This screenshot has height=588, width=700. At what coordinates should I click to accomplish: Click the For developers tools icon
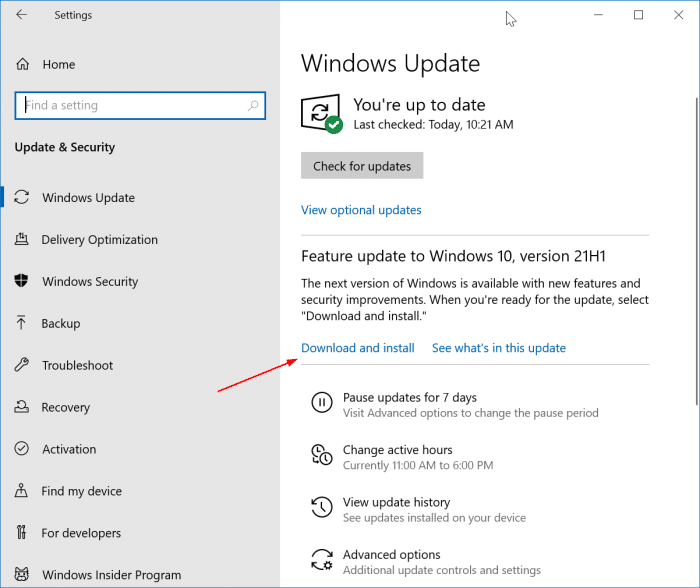click(x=21, y=532)
